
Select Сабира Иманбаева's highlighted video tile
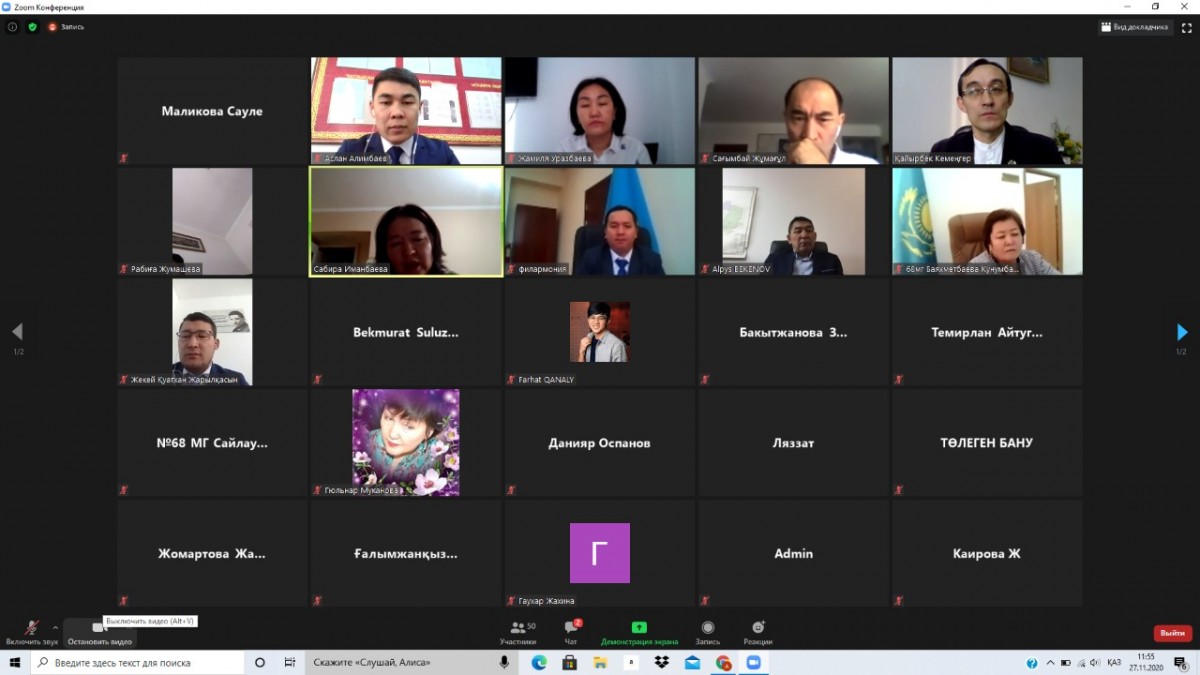click(406, 221)
